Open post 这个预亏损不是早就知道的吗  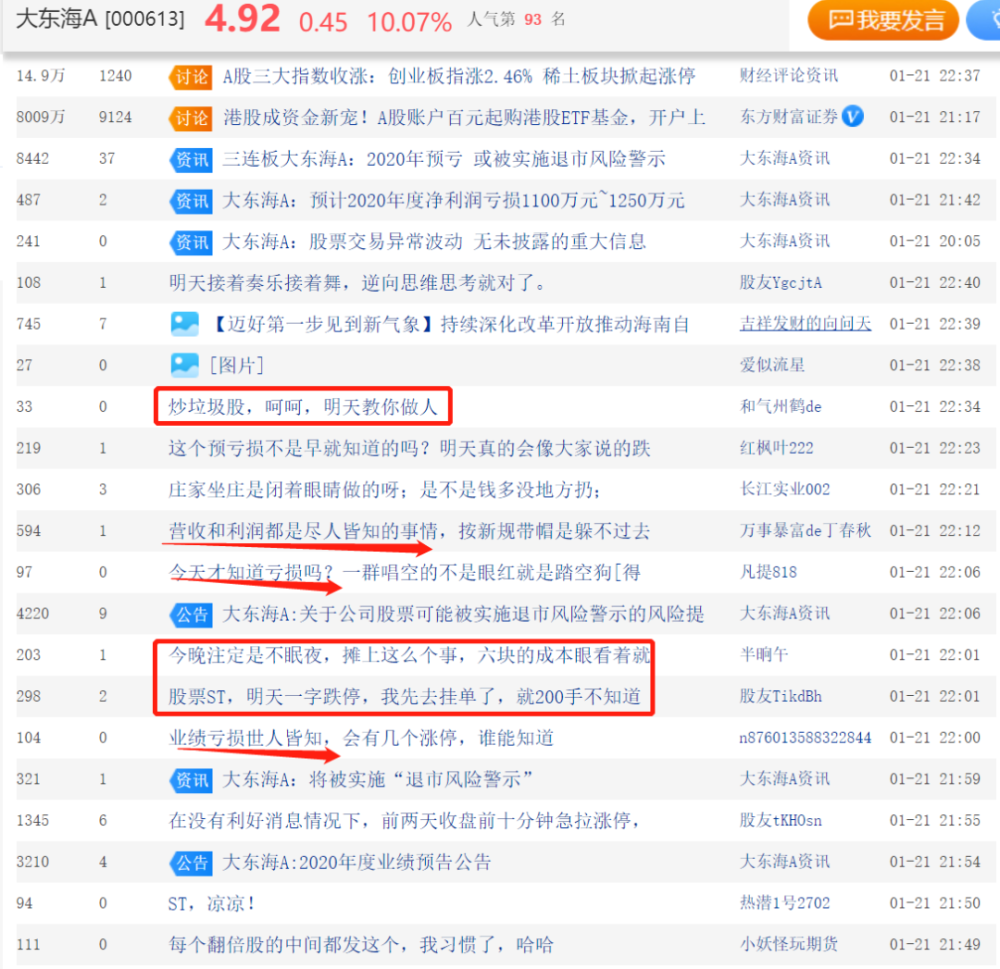(x=409, y=448)
